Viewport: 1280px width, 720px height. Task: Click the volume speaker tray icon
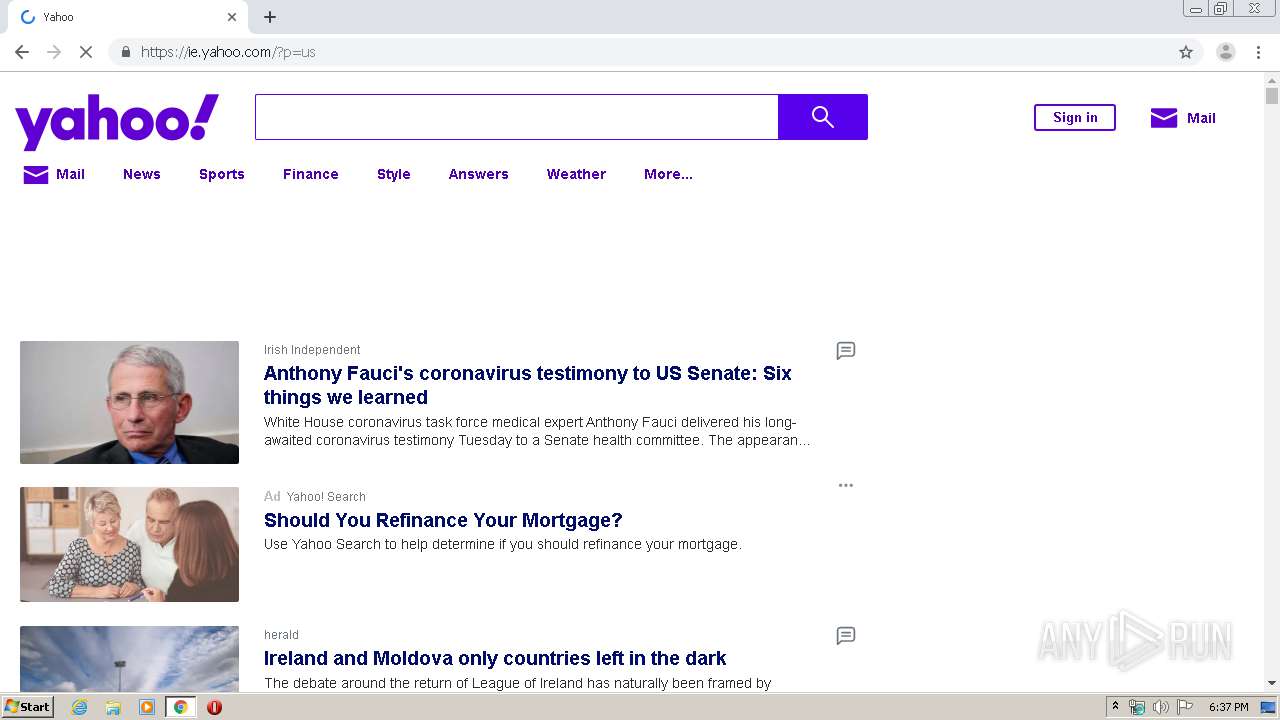pyautogui.click(x=1160, y=707)
